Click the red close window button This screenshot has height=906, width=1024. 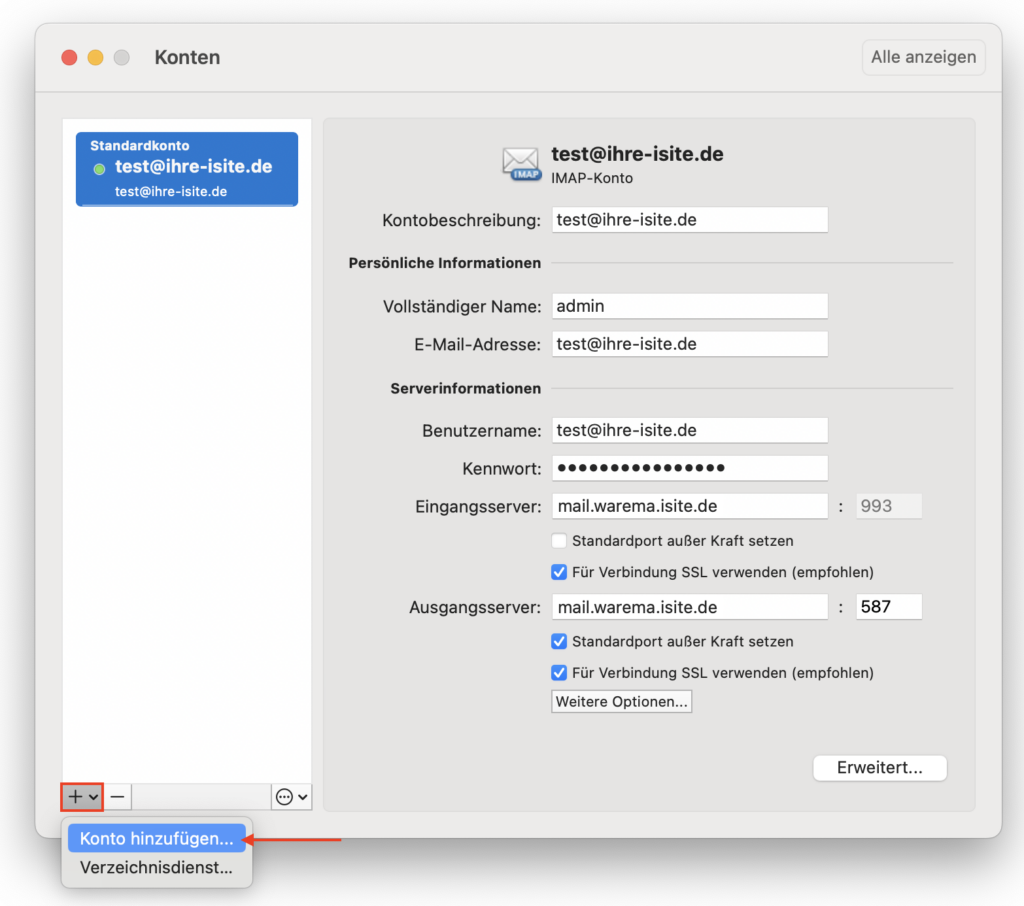[x=69, y=58]
